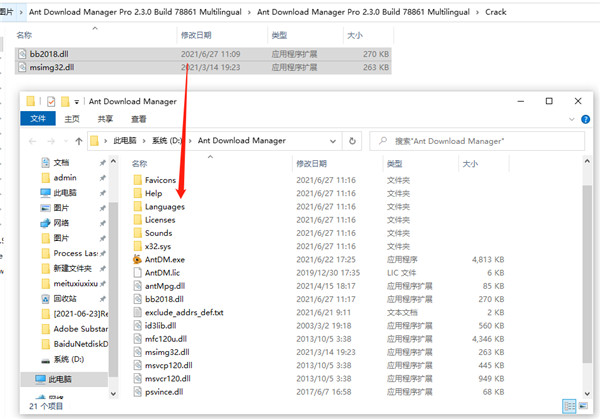The width and height of the screenshot is (600, 419).
Task: Select meituxiuxiu in the navigation pane
Action: pyautogui.click(x=75, y=284)
